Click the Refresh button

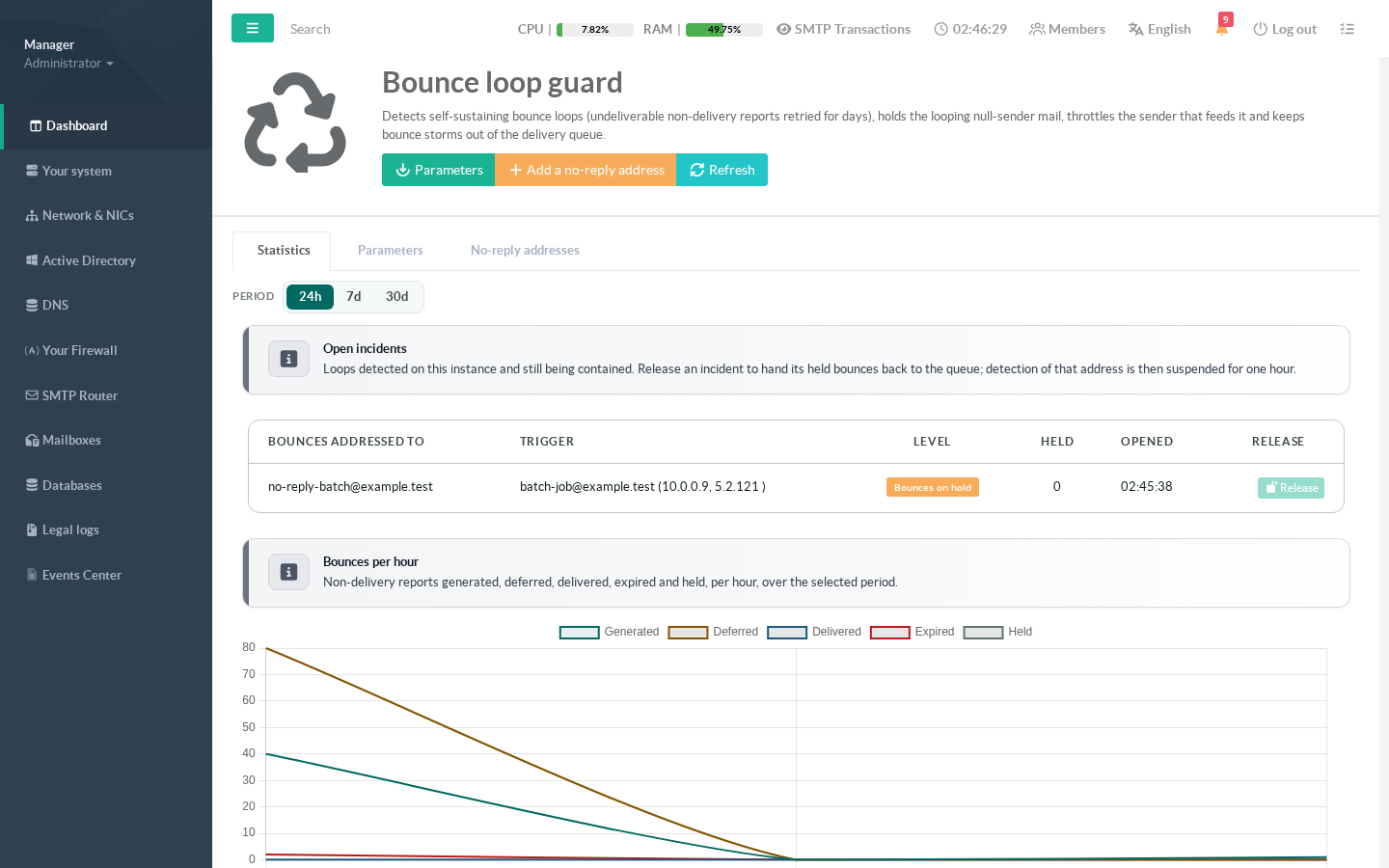(x=722, y=170)
